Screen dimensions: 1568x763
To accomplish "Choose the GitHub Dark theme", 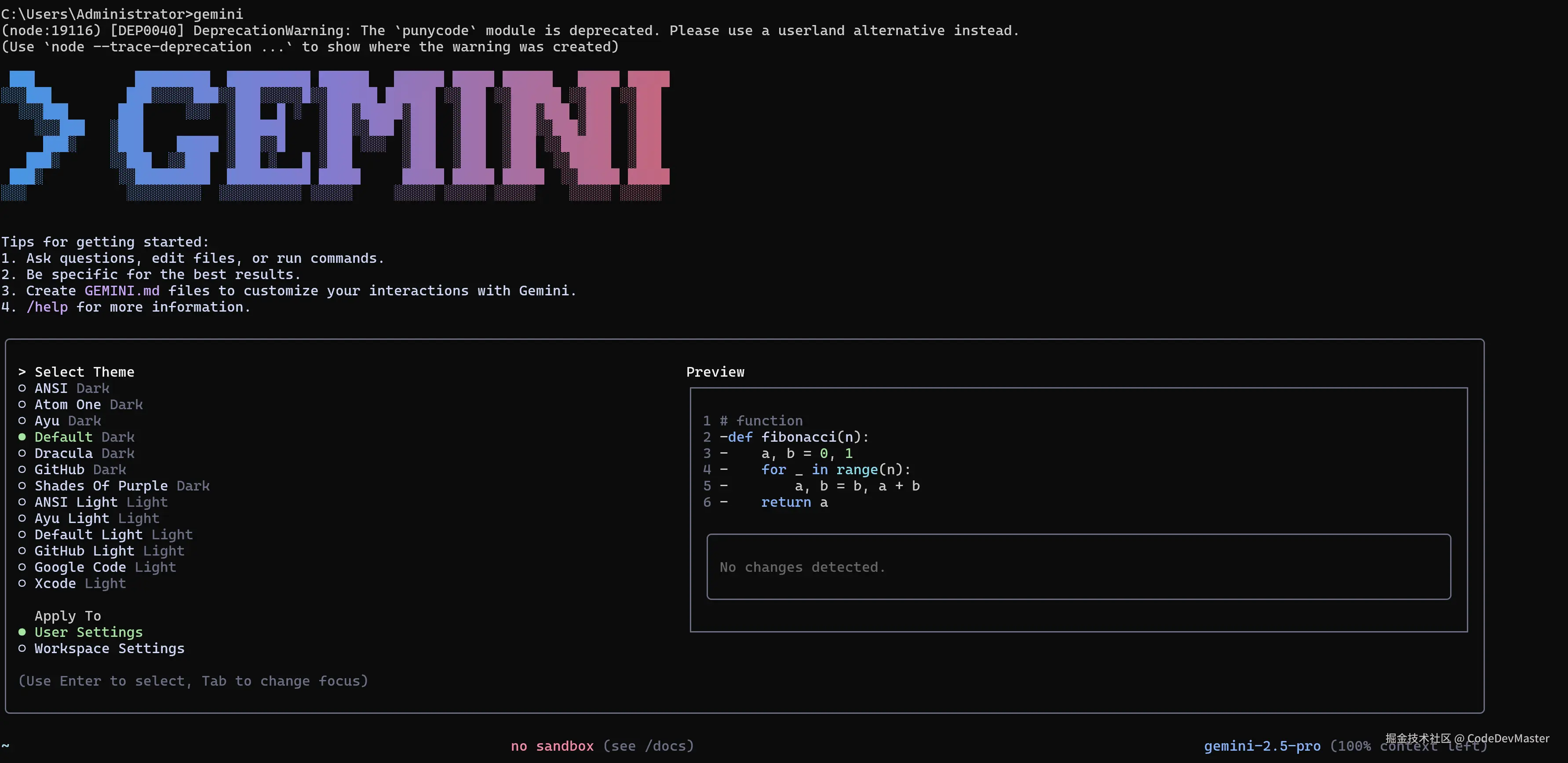I will (72, 470).
